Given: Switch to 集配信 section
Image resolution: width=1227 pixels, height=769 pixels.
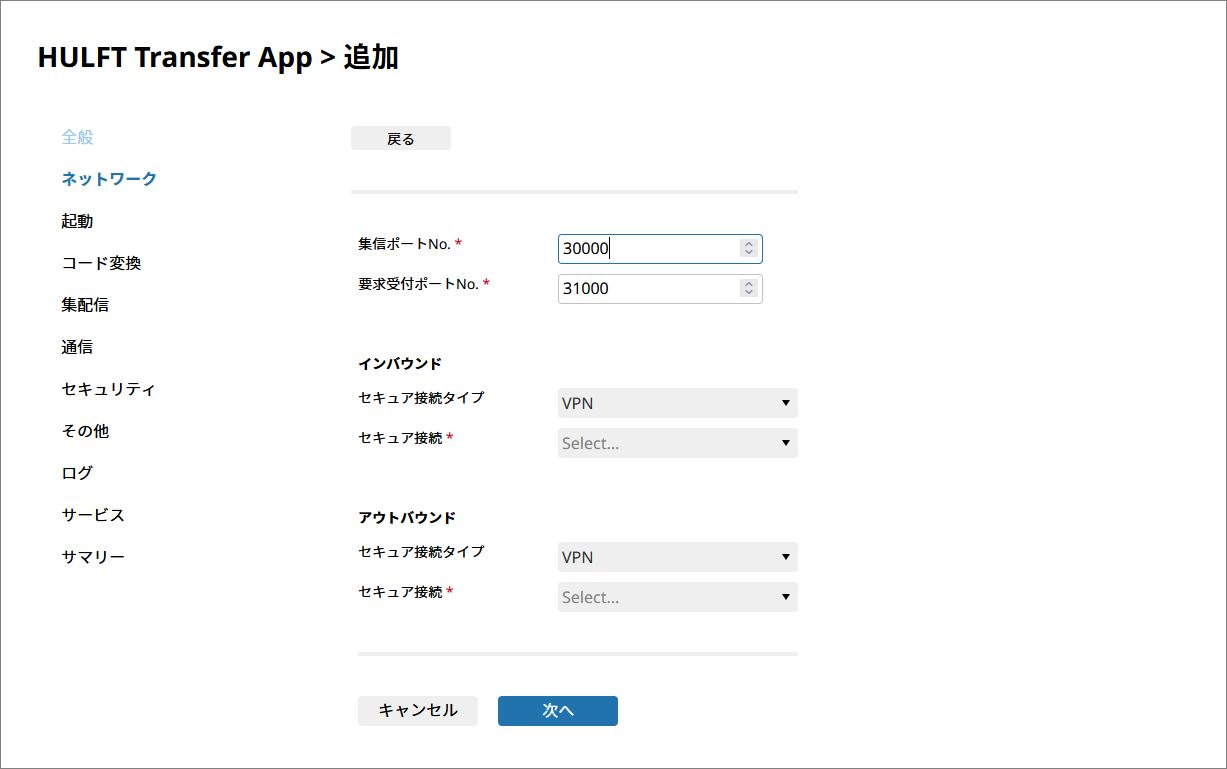Looking at the screenshot, I should click(85, 305).
